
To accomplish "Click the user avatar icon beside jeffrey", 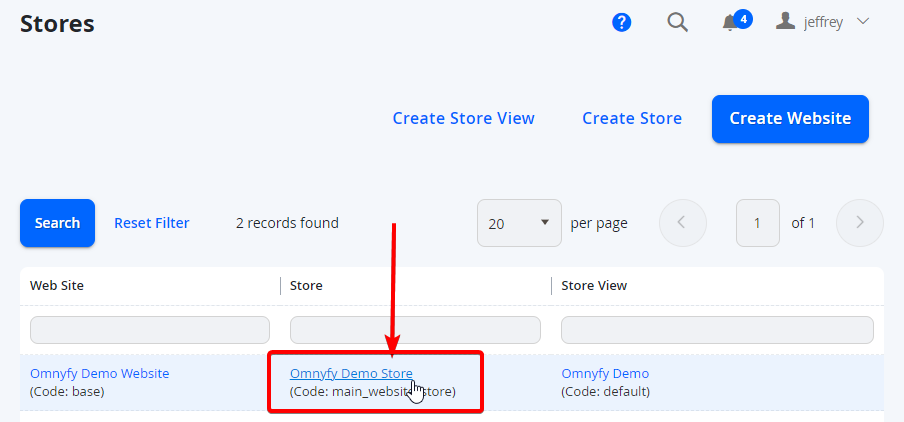I will click(785, 22).
